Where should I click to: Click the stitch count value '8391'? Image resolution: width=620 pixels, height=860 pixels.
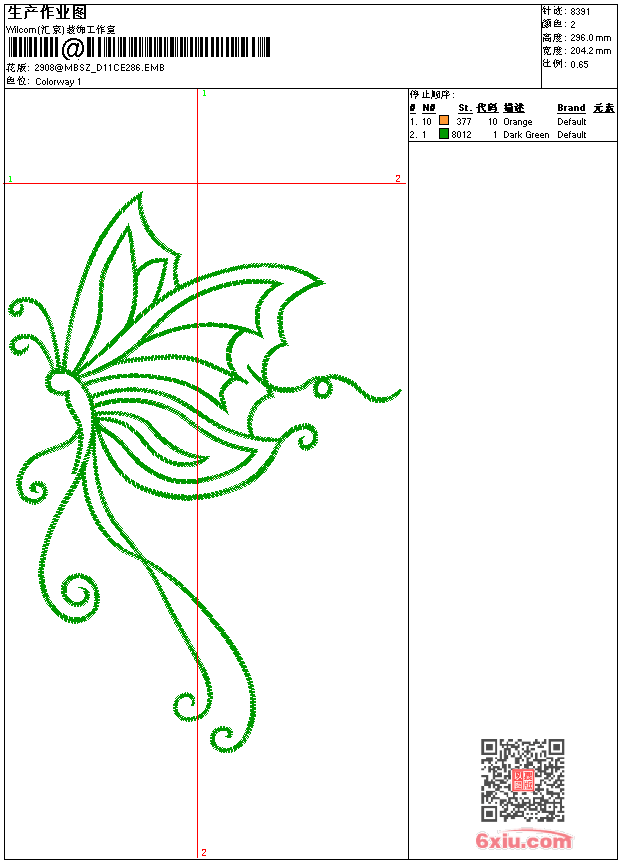pos(580,12)
